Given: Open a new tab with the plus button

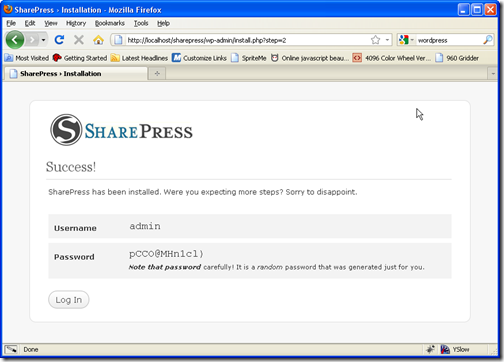Looking at the screenshot, I should (x=157, y=74).
